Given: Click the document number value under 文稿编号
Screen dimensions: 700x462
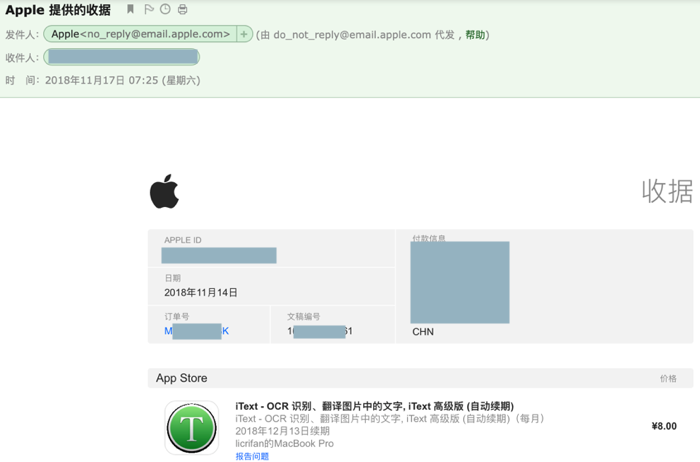Looking at the screenshot, I should point(320,331).
